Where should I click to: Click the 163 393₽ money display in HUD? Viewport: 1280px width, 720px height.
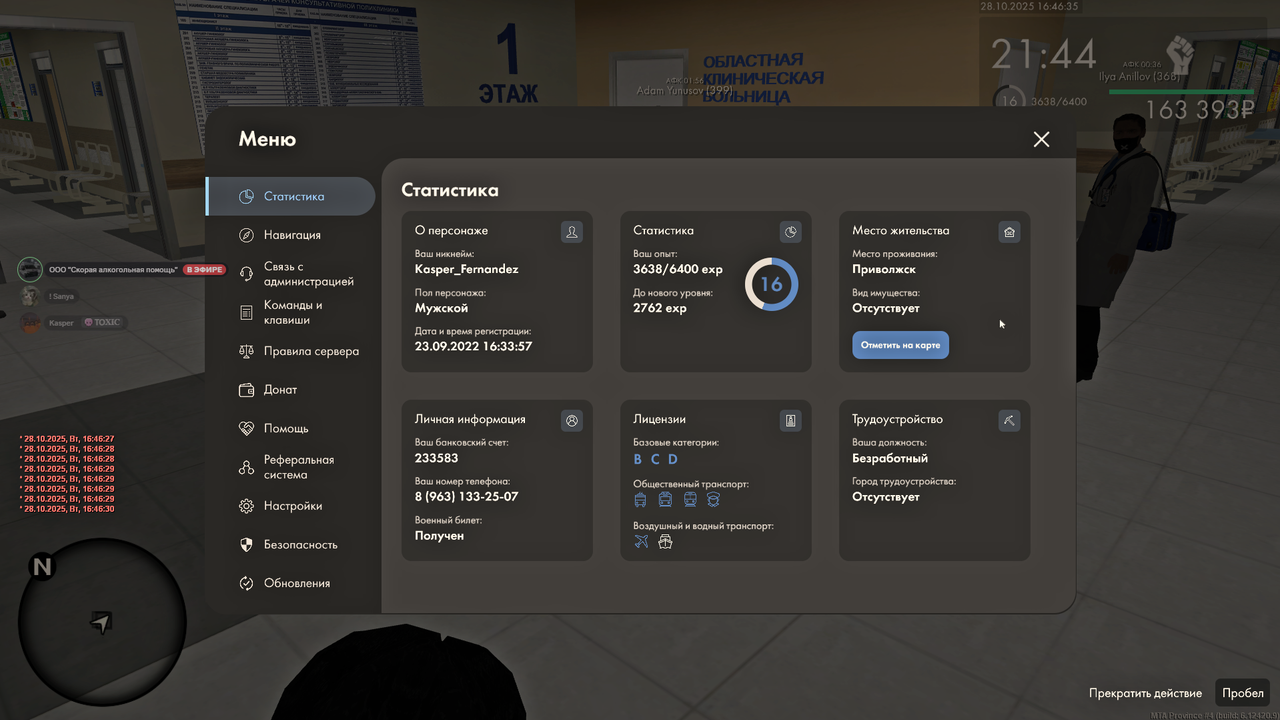(x=1200, y=110)
